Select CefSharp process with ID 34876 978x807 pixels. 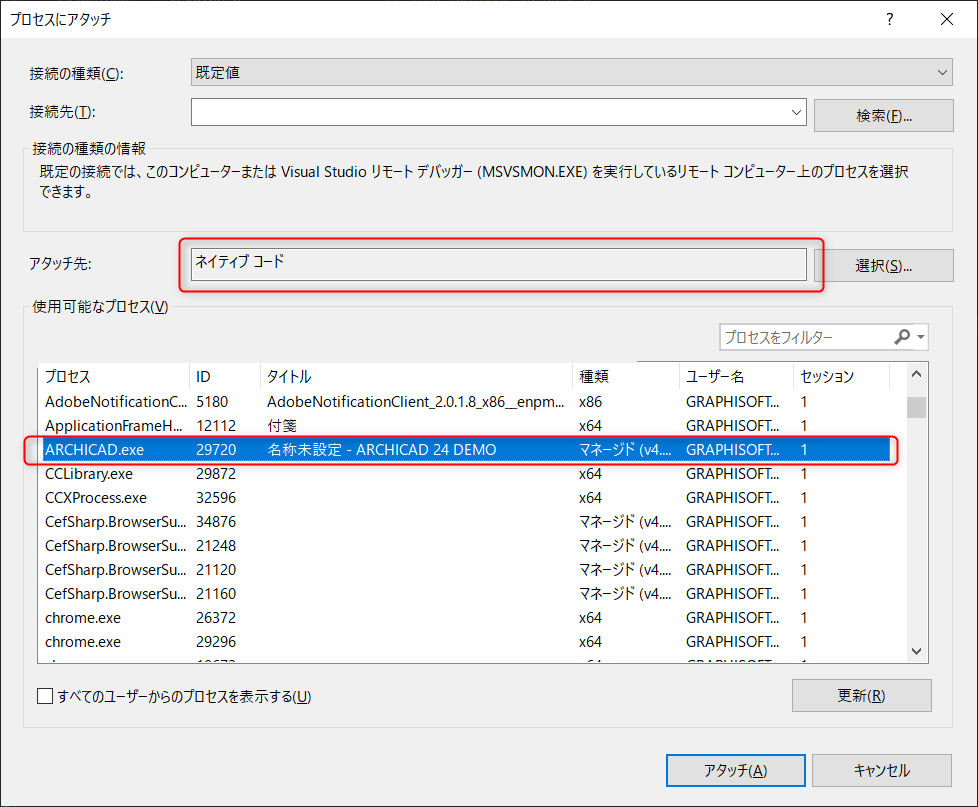(465, 522)
